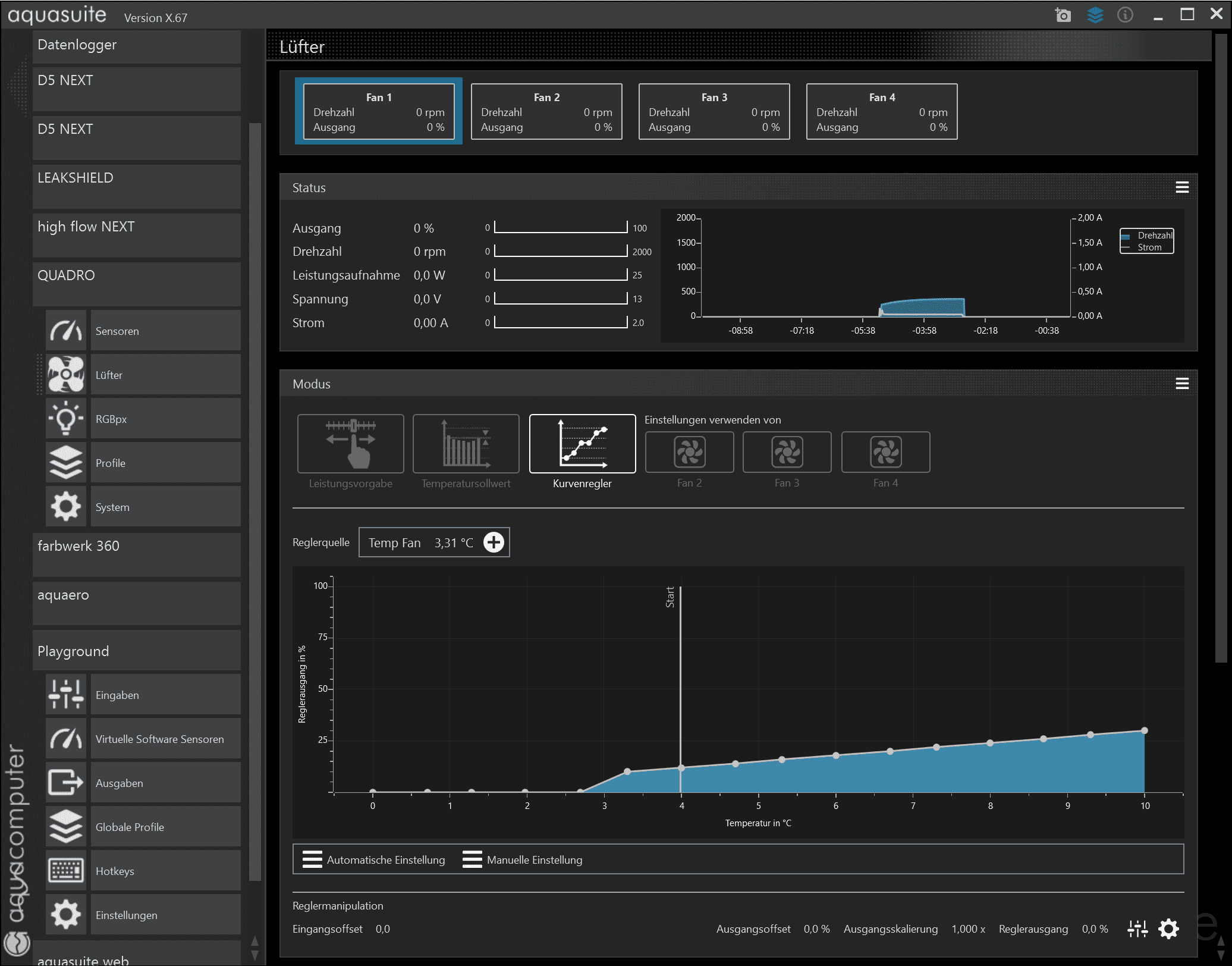Take a screenshot with the camera icon

click(x=1063, y=15)
